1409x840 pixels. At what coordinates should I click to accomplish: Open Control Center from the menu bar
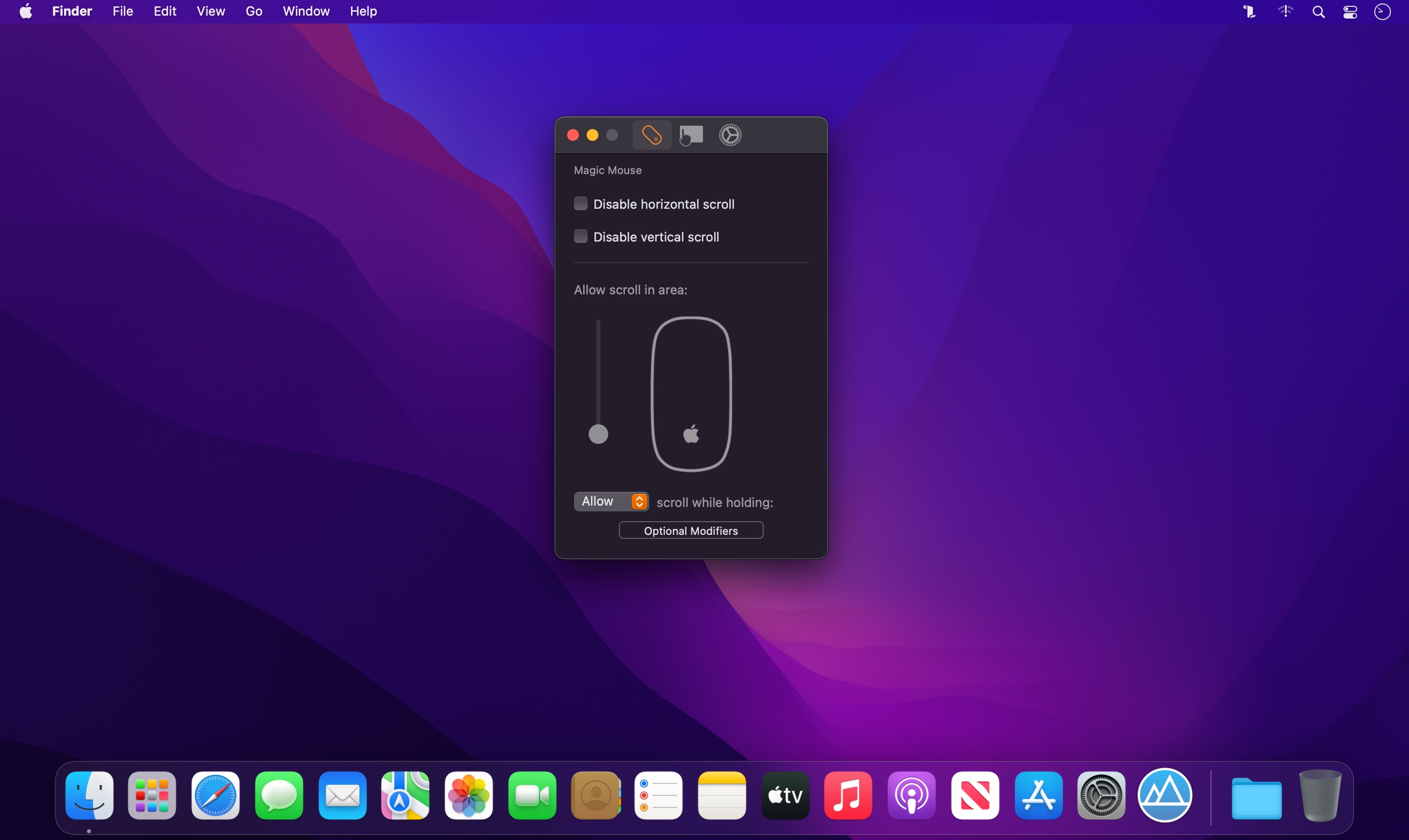[x=1350, y=12]
